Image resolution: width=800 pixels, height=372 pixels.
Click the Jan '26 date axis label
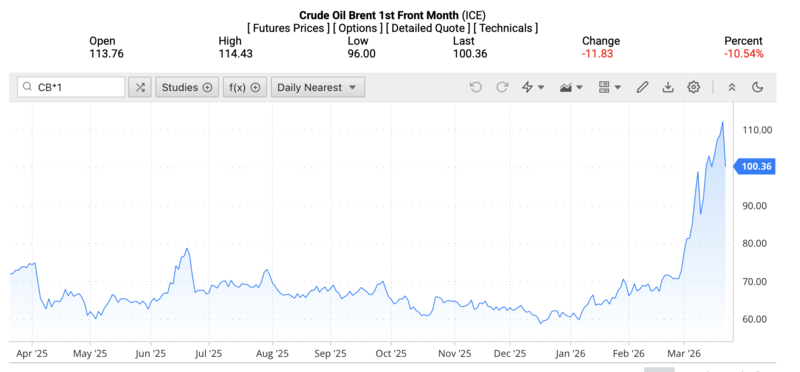point(570,353)
